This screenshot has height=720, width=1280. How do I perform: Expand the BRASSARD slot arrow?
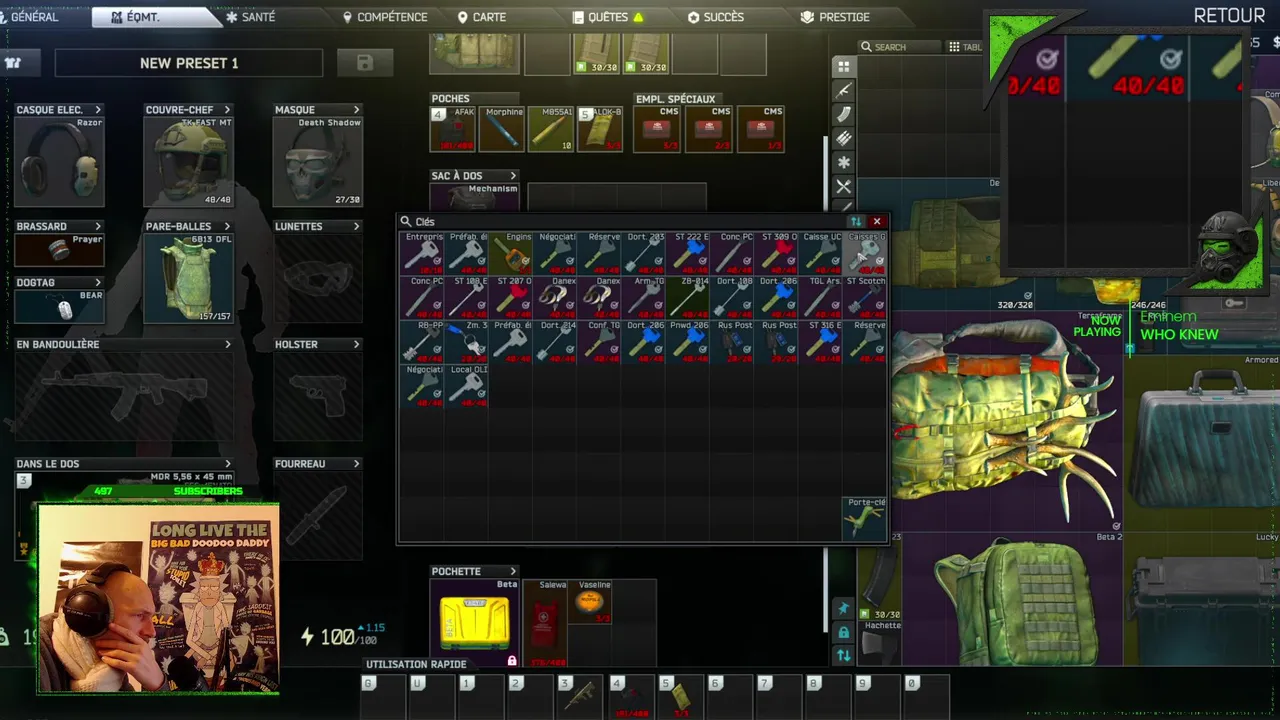pyautogui.click(x=97, y=227)
